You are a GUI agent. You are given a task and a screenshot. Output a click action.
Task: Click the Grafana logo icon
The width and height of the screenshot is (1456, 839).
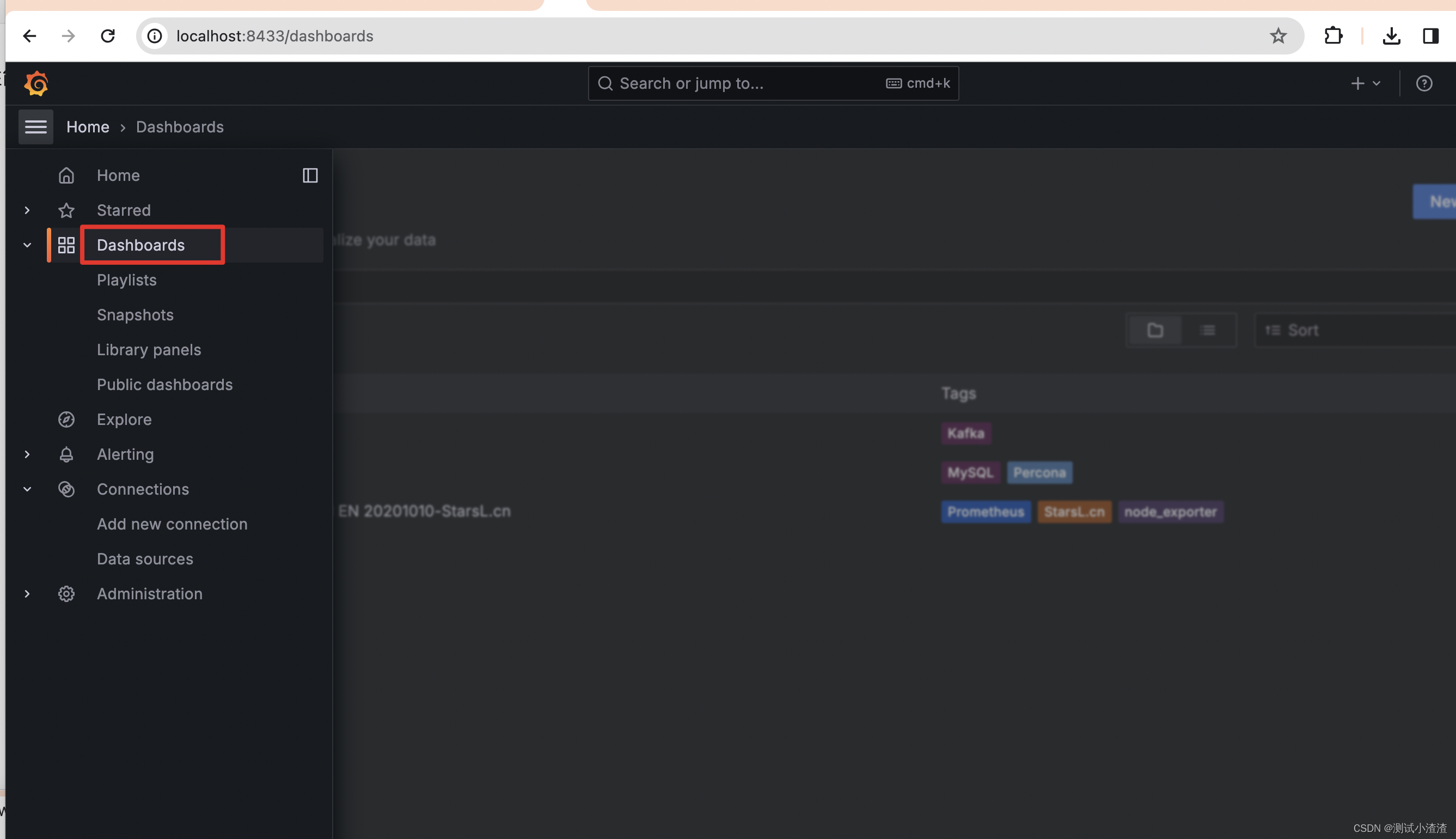[x=36, y=83]
